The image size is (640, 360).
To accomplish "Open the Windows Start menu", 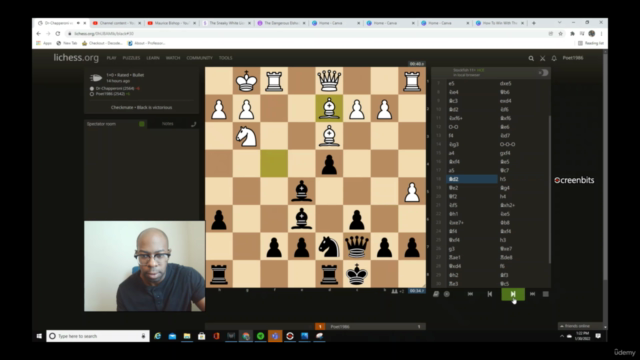I will click(x=39, y=336).
